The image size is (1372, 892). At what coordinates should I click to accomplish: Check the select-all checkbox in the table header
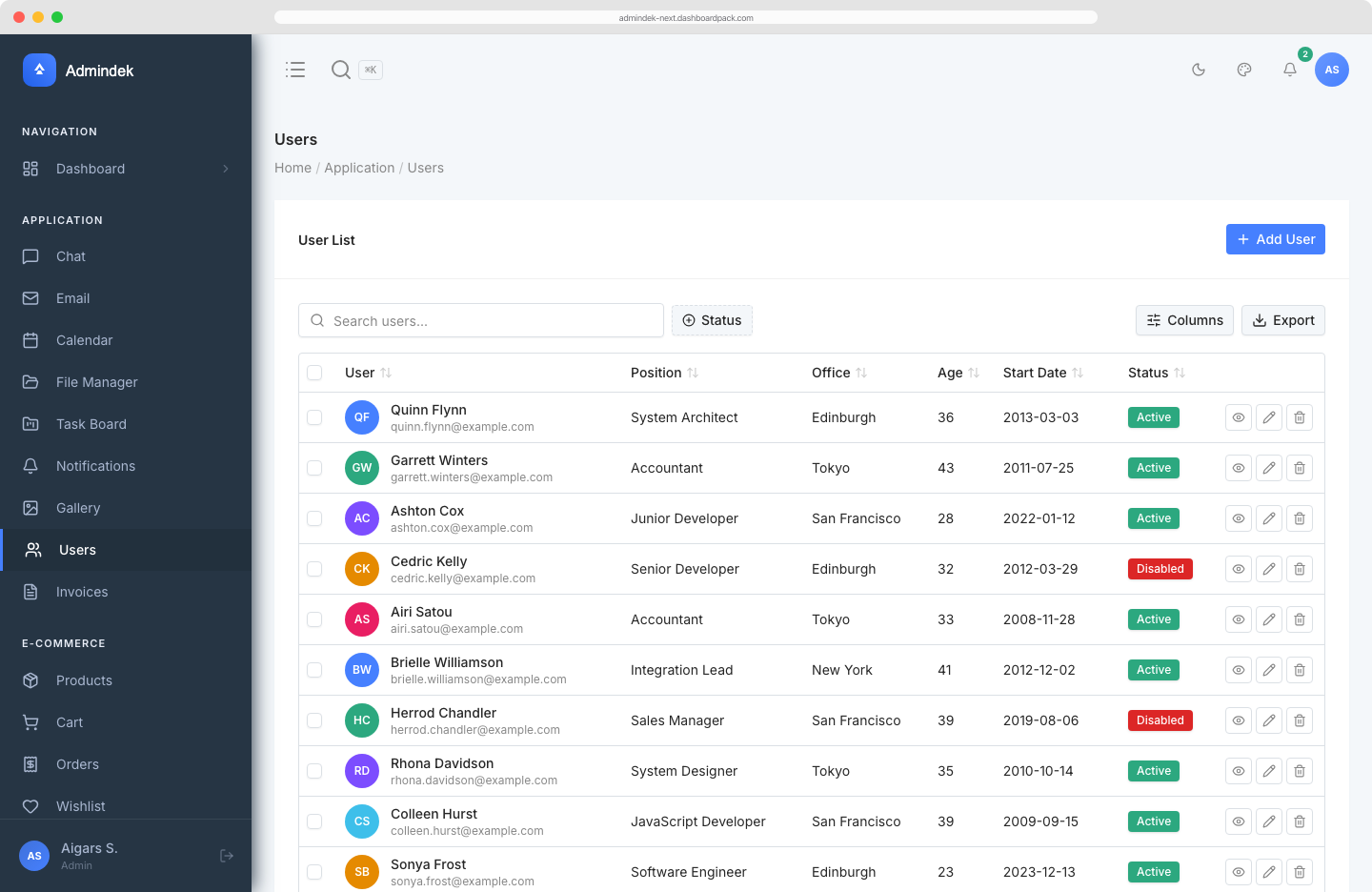(x=315, y=373)
